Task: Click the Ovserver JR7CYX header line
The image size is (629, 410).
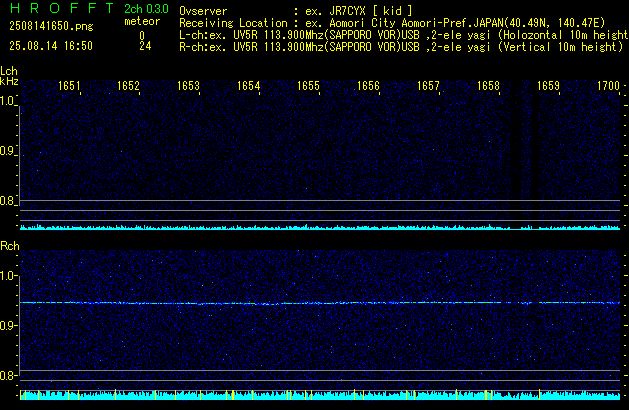Action: pyautogui.click(x=296, y=11)
